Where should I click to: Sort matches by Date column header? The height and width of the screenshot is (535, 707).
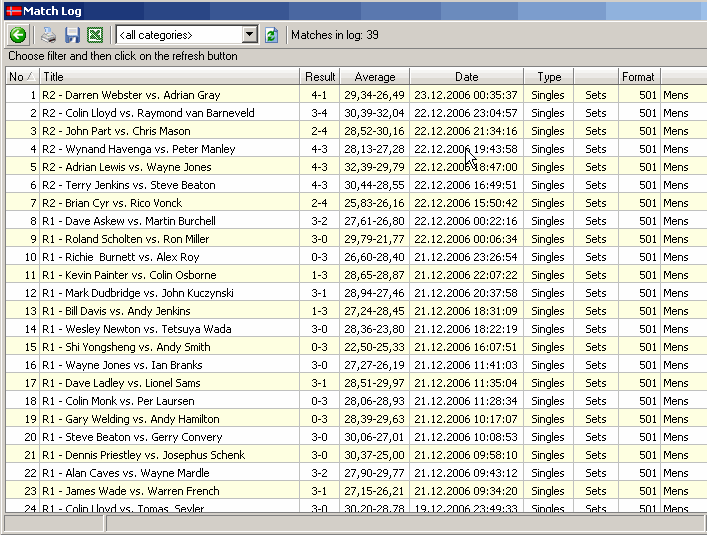466,77
